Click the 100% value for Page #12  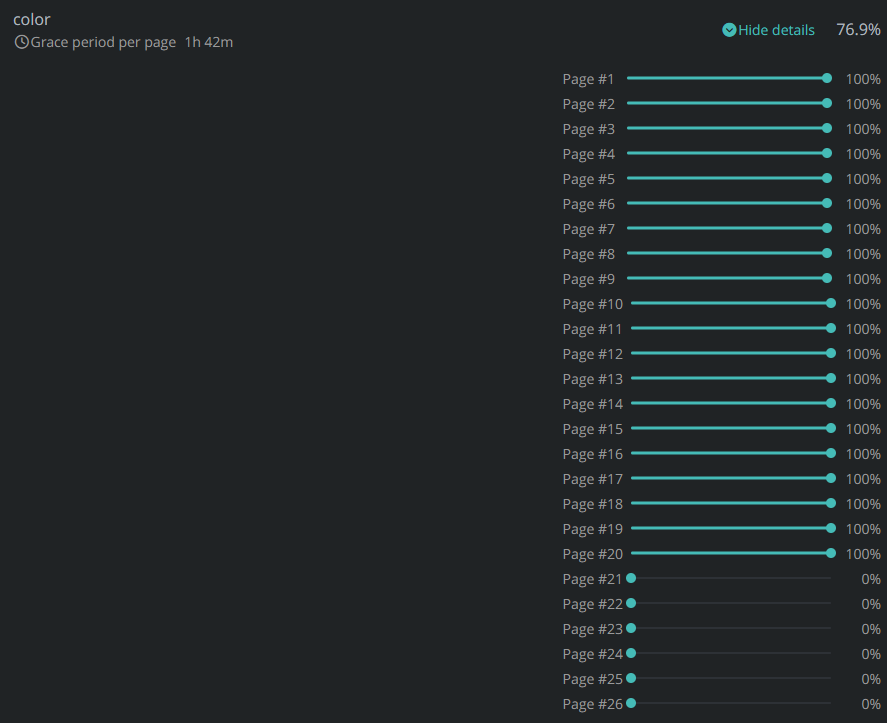tap(863, 354)
